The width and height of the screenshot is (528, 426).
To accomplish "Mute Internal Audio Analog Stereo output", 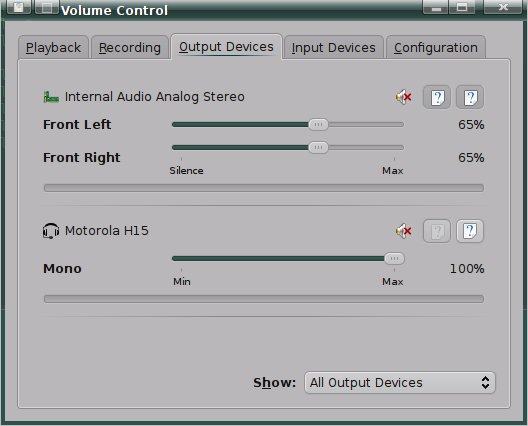I will [403, 97].
